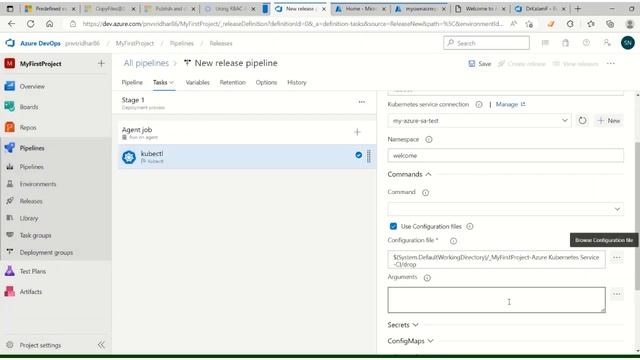Click the Namespace field containing welcome
The height and width of the screenshot is (360, 640).
pyautogui.click(x=505, y=156)
